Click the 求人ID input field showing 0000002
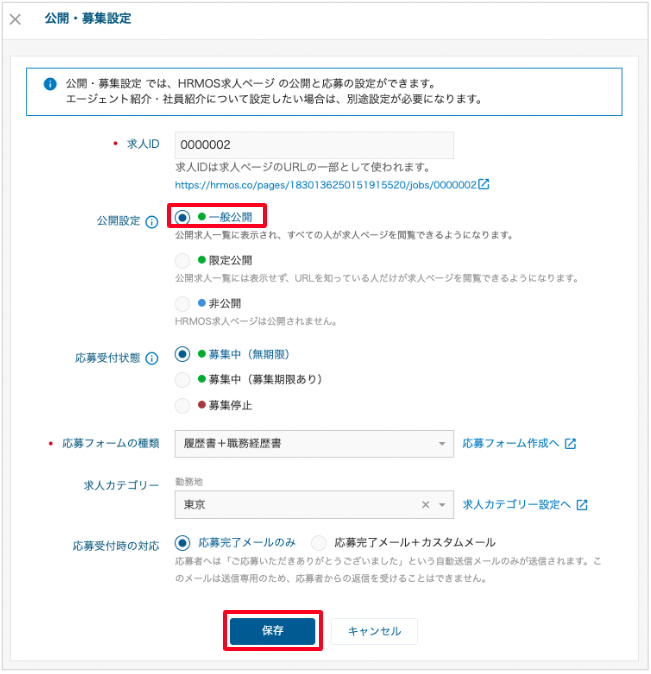Screen dimensions: 651x674 tap(314, 145)
